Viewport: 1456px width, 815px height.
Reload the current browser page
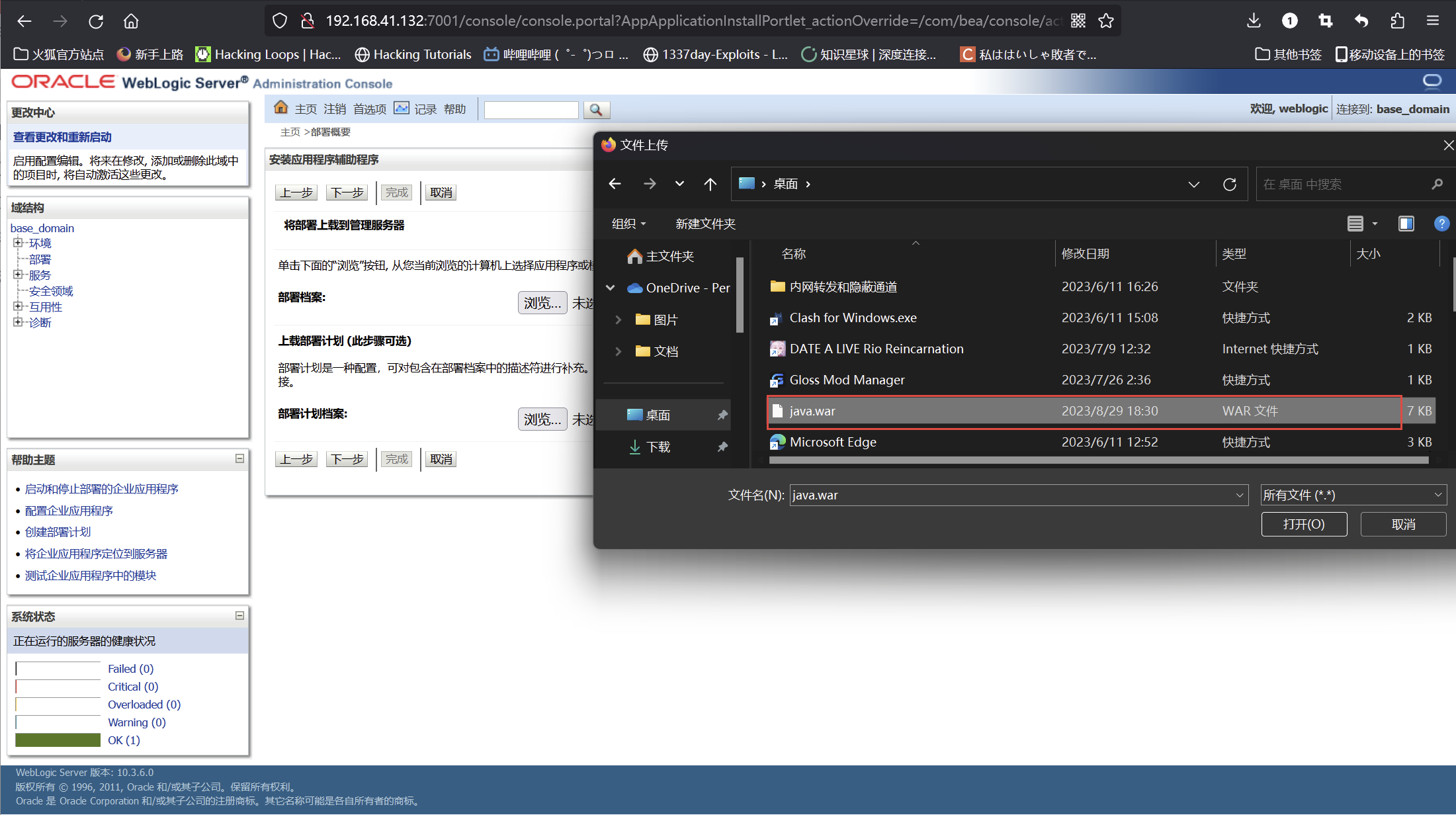(x=96, y=21)
